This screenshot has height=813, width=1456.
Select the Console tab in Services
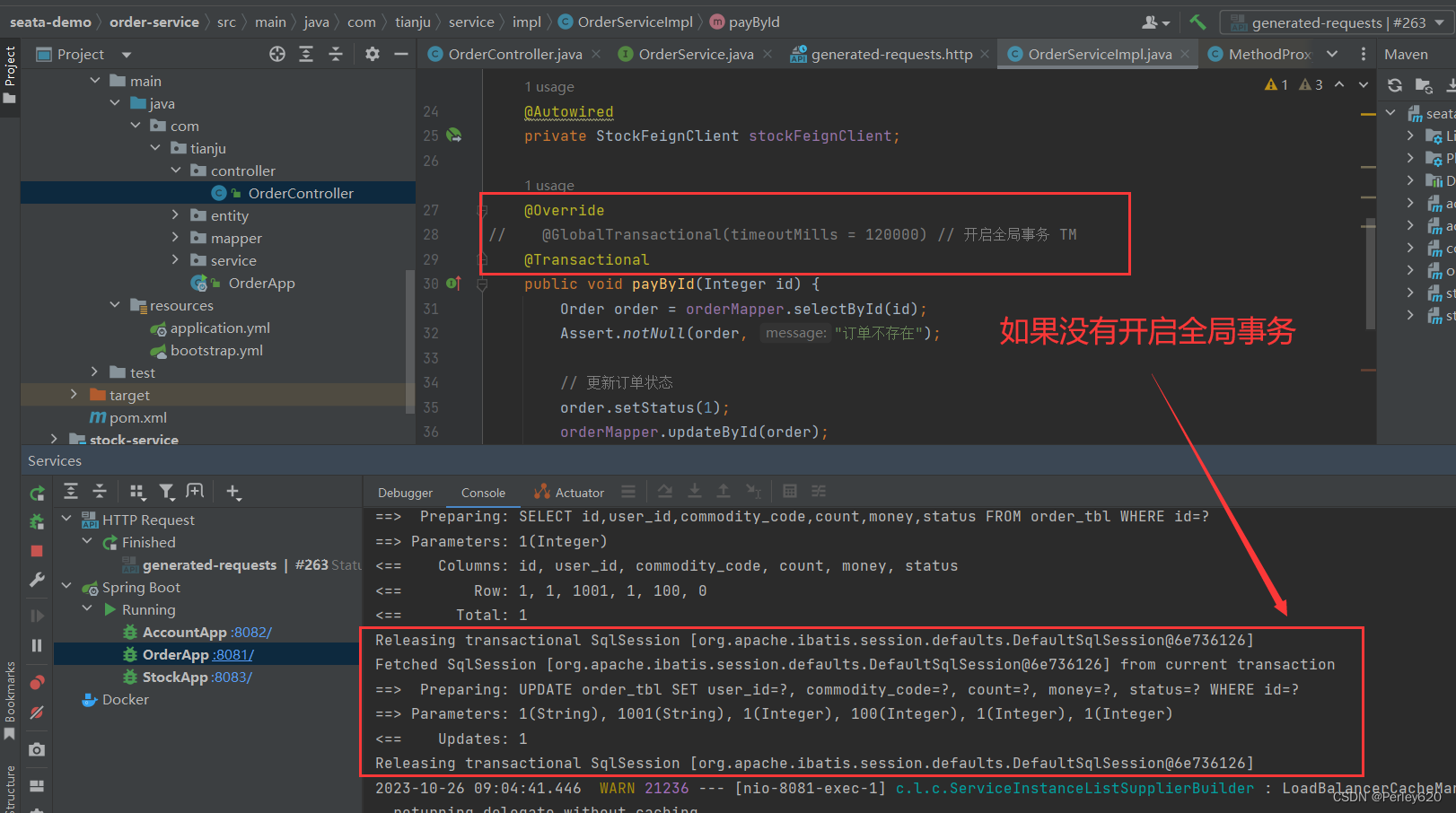[x=483, y=493]
